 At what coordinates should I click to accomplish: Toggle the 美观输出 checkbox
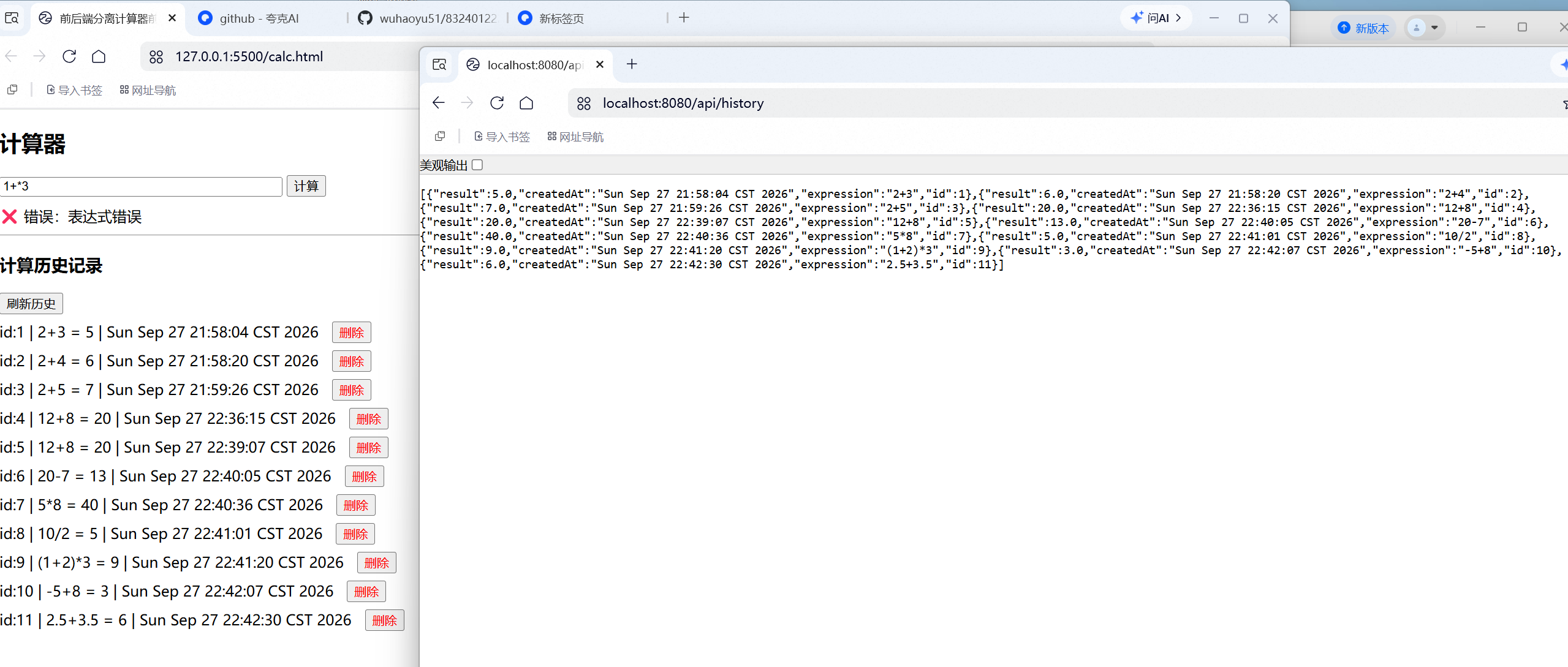coord(477,165)
